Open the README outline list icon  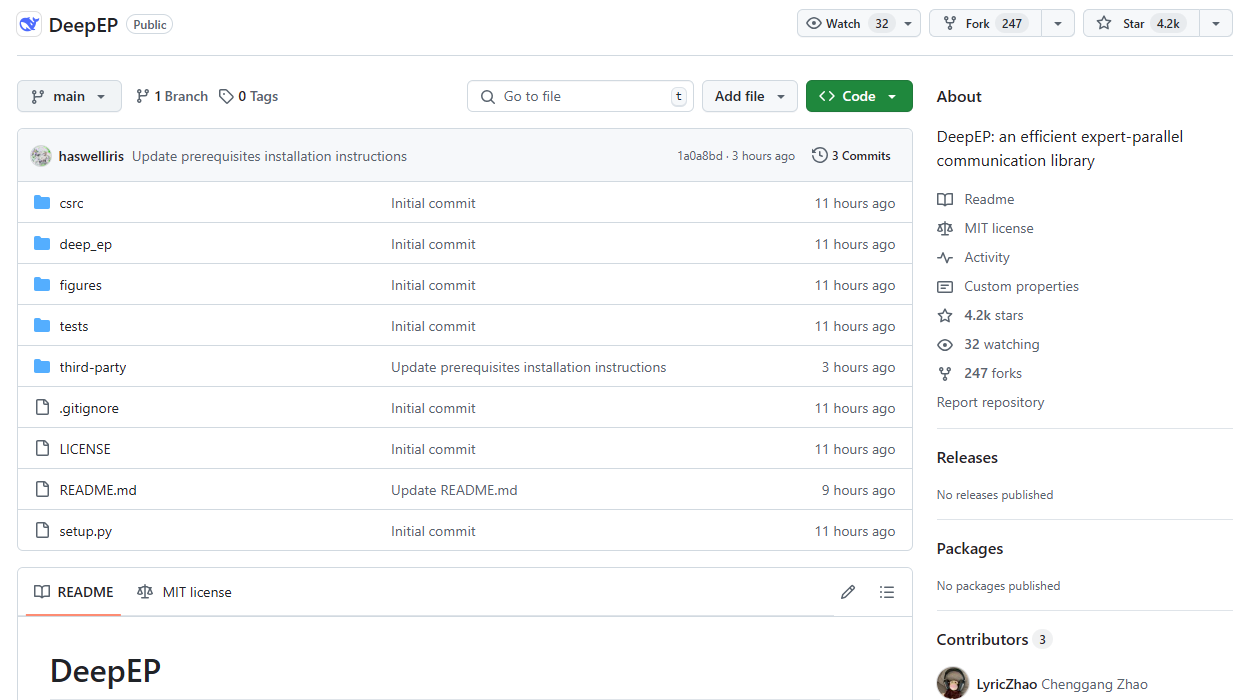[x=887, y=592]
